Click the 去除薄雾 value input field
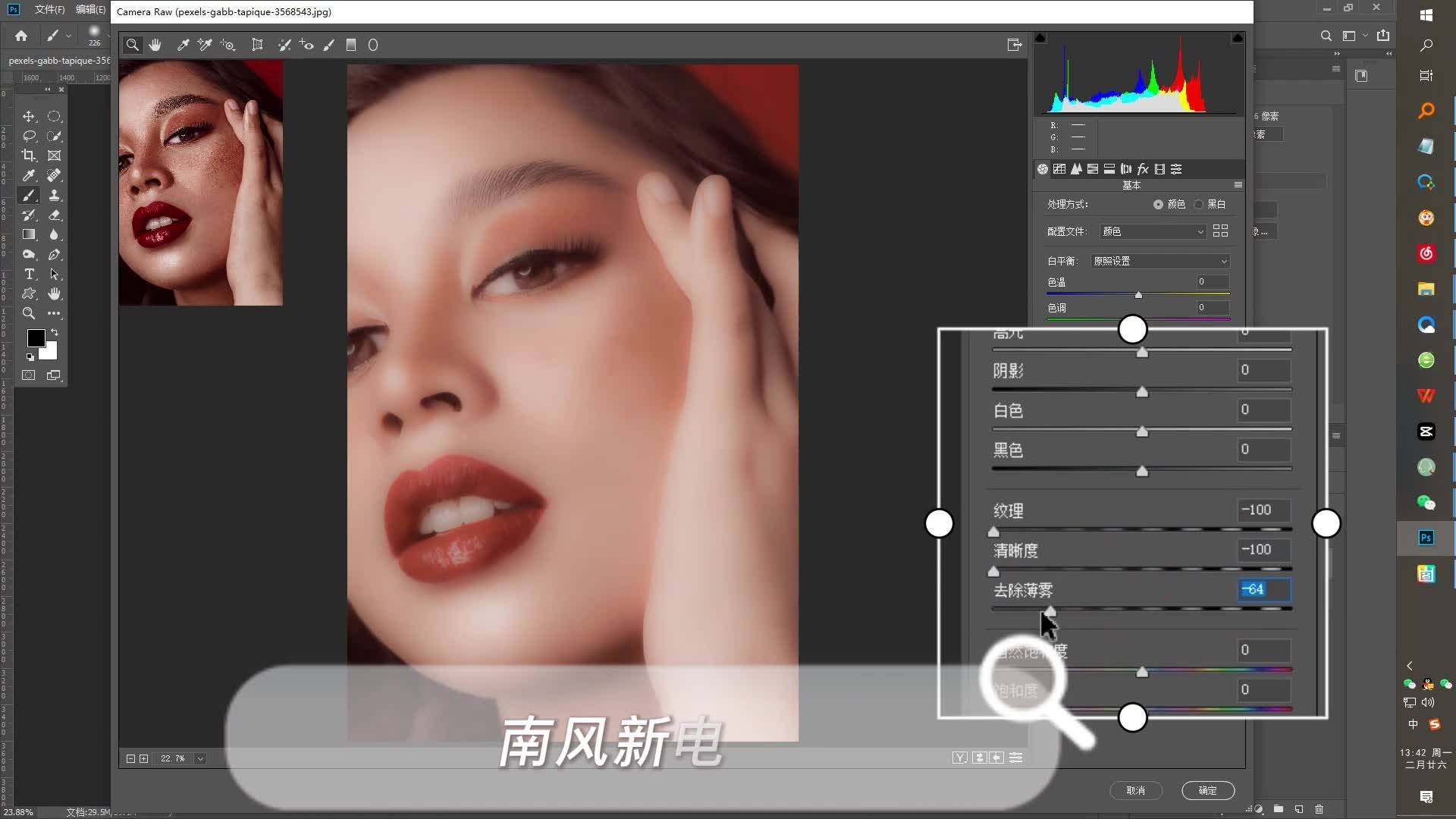Image resolution: width=1456 pixels, height=819 pixels. tap(1263, 589)
